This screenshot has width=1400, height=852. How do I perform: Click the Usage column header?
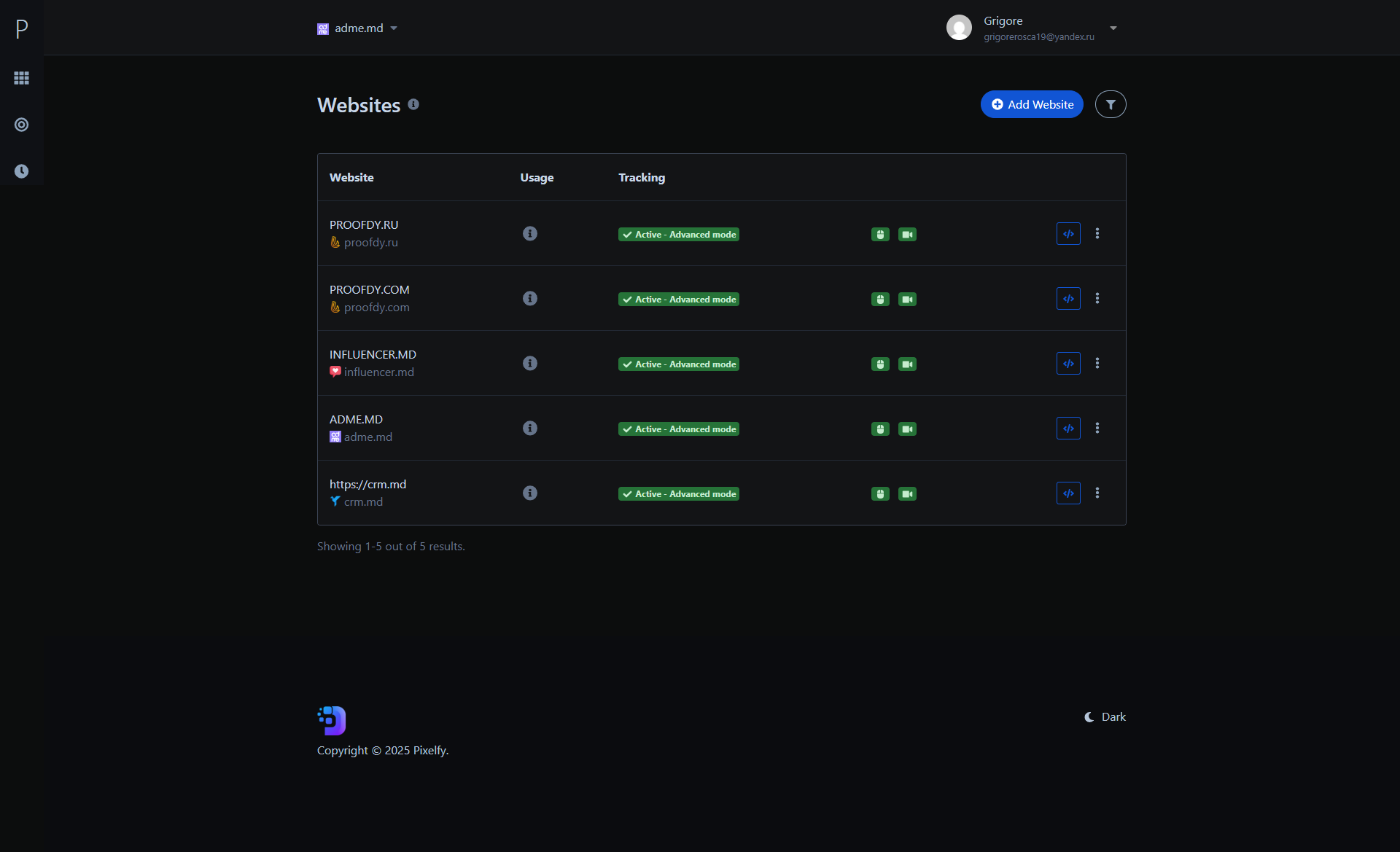[x=537, y=177]
